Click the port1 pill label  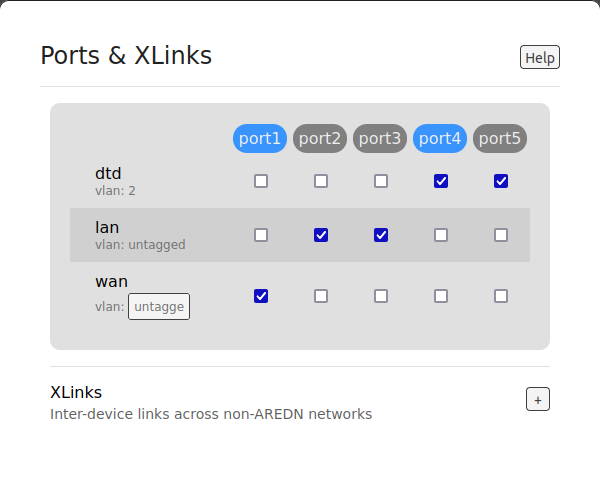click(x=260, y=138)
